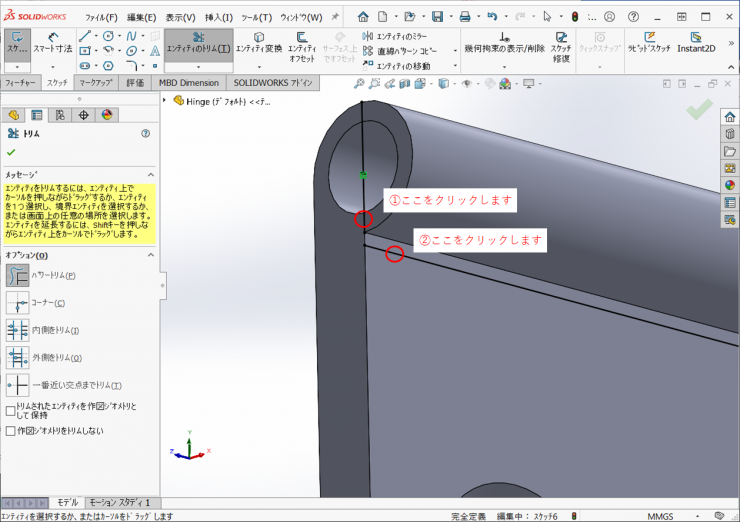Click the MMGS unit system in status bar
Viewport: 740px width, 522px height.
tap(660, 516)
